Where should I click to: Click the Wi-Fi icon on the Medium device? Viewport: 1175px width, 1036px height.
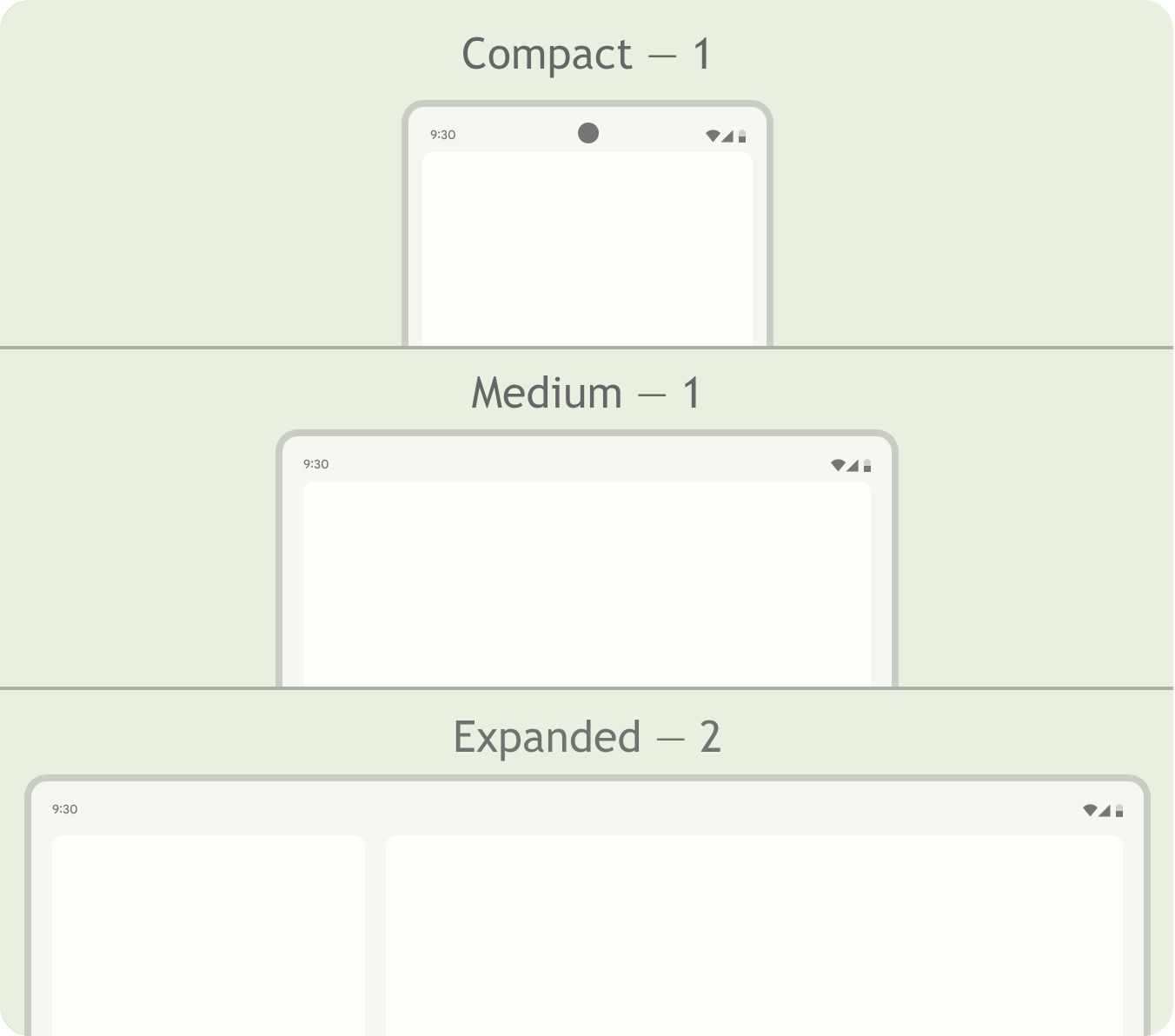(x=838, y=465)
